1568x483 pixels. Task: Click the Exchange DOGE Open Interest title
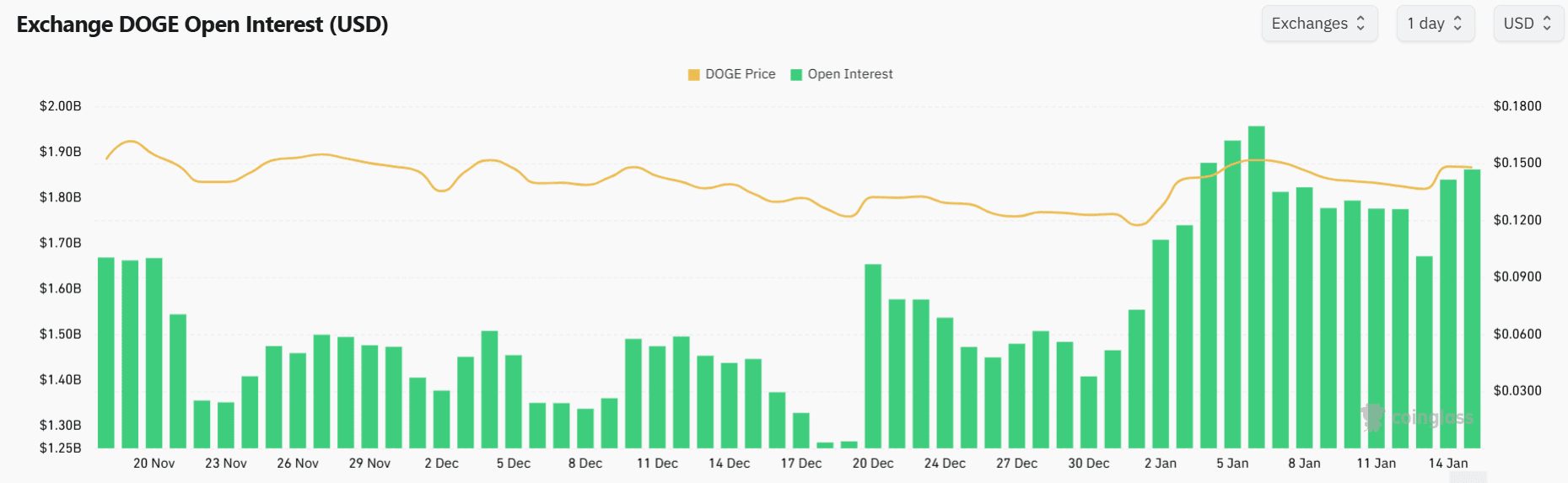click(x=202, y=24)
